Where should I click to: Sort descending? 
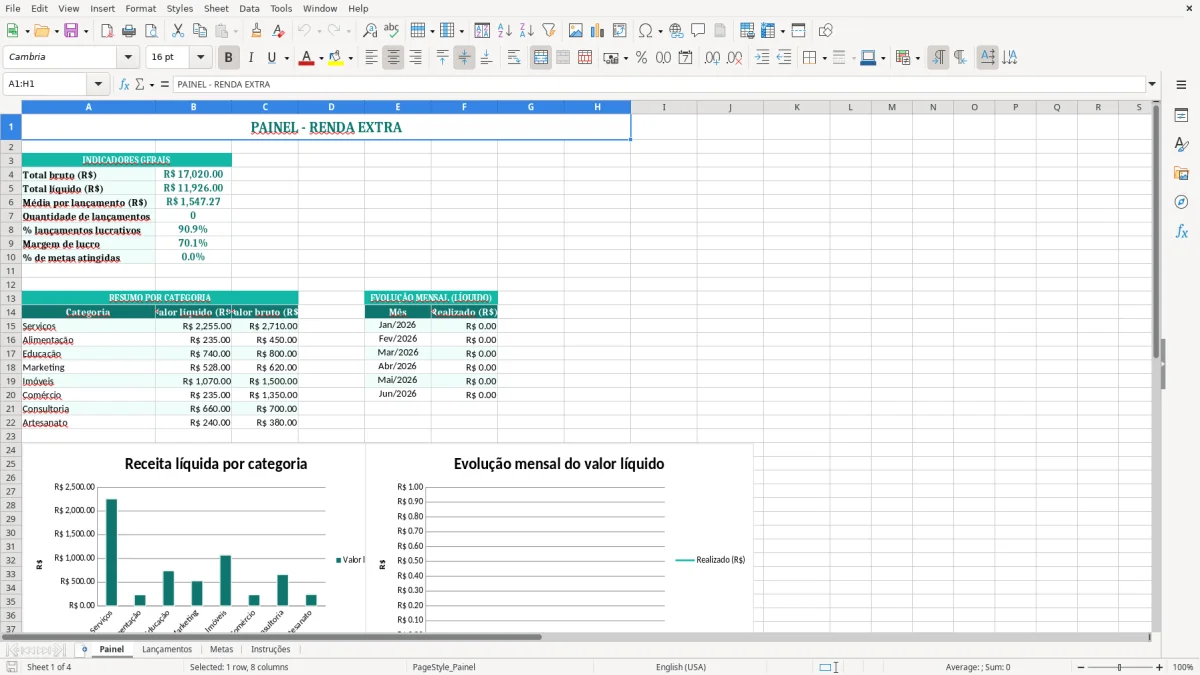click(527, 31)
